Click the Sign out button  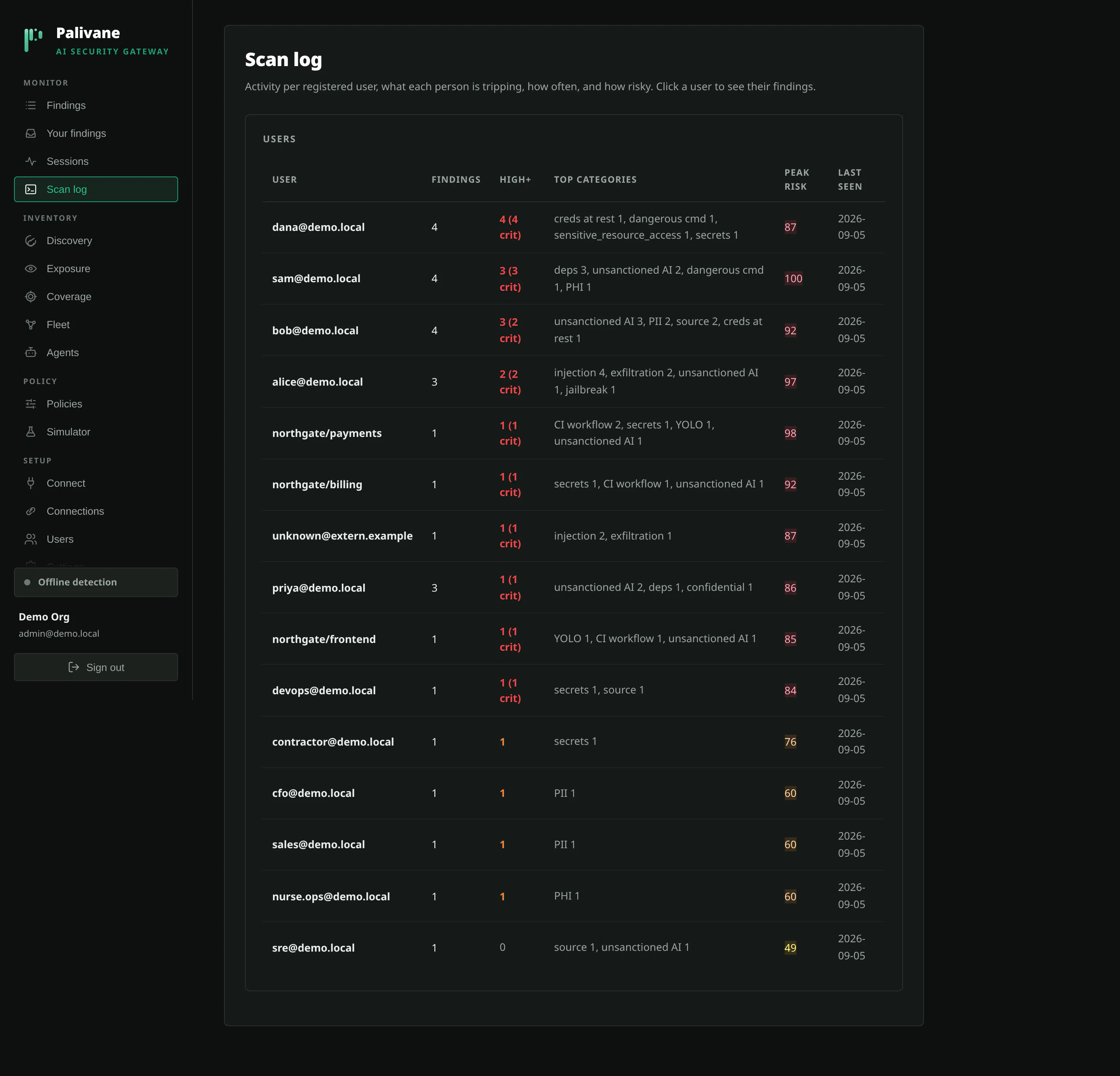pos(96,668)
